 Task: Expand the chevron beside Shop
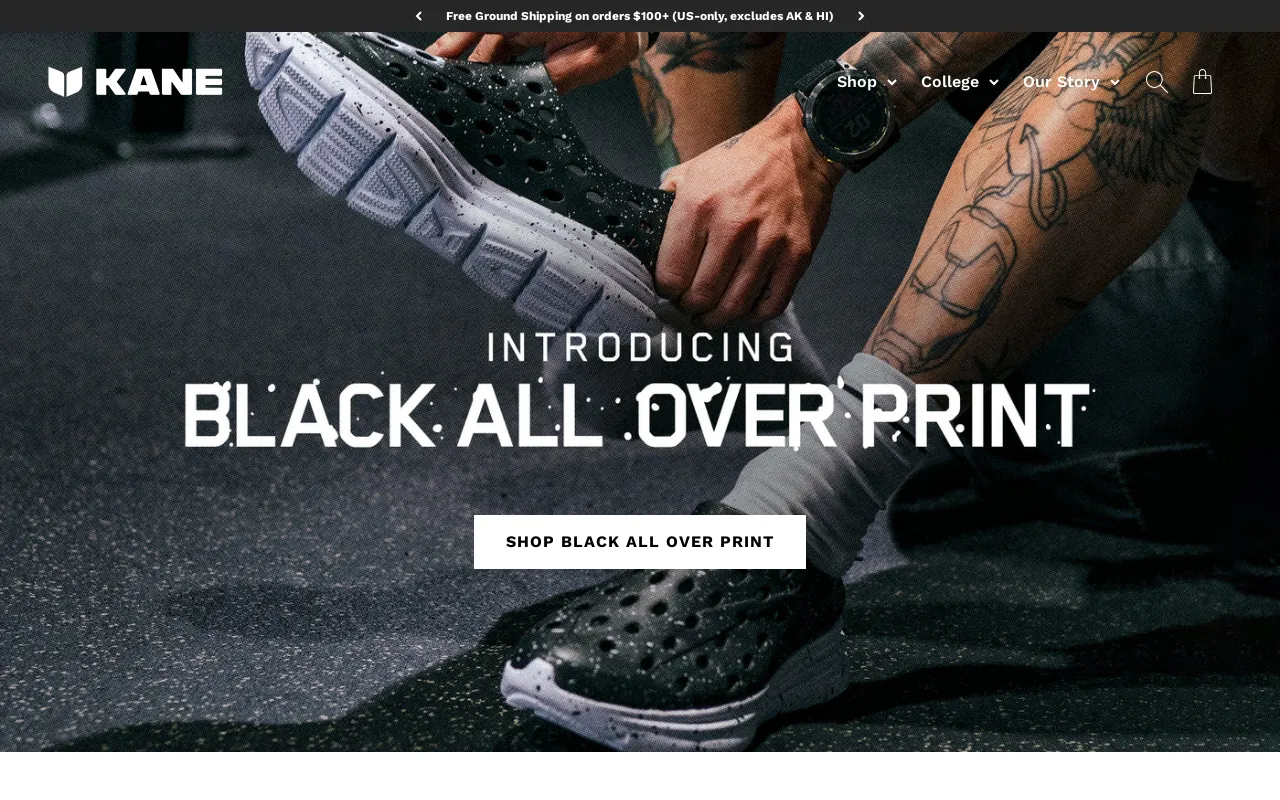pos(891,83)
